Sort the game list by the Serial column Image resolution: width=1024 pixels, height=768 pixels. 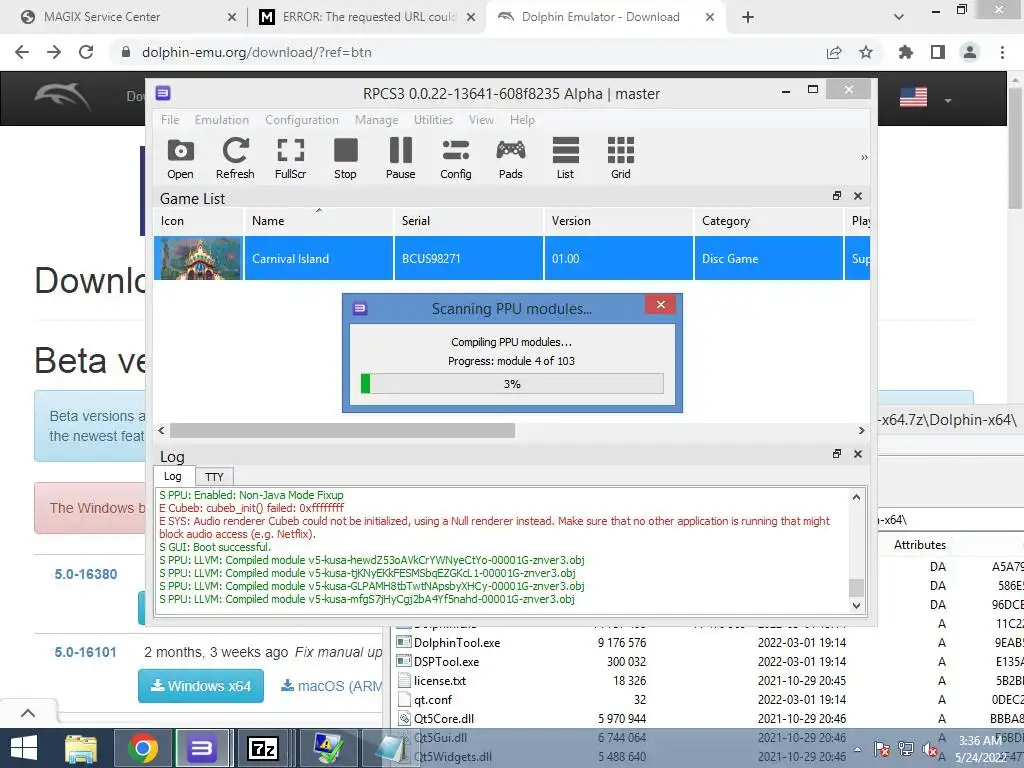click(x=468, y=221)
